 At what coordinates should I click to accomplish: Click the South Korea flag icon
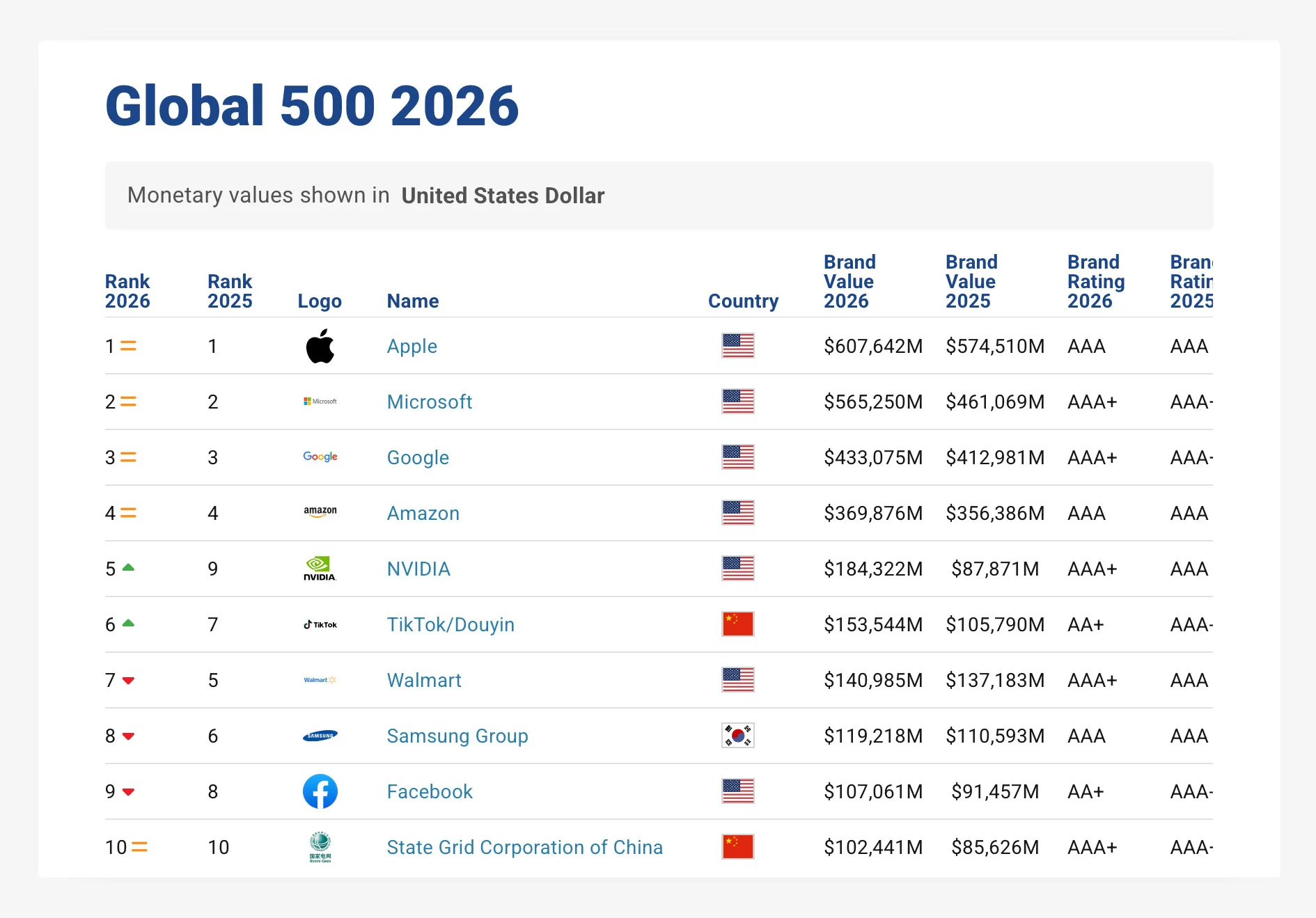point(737,736)
